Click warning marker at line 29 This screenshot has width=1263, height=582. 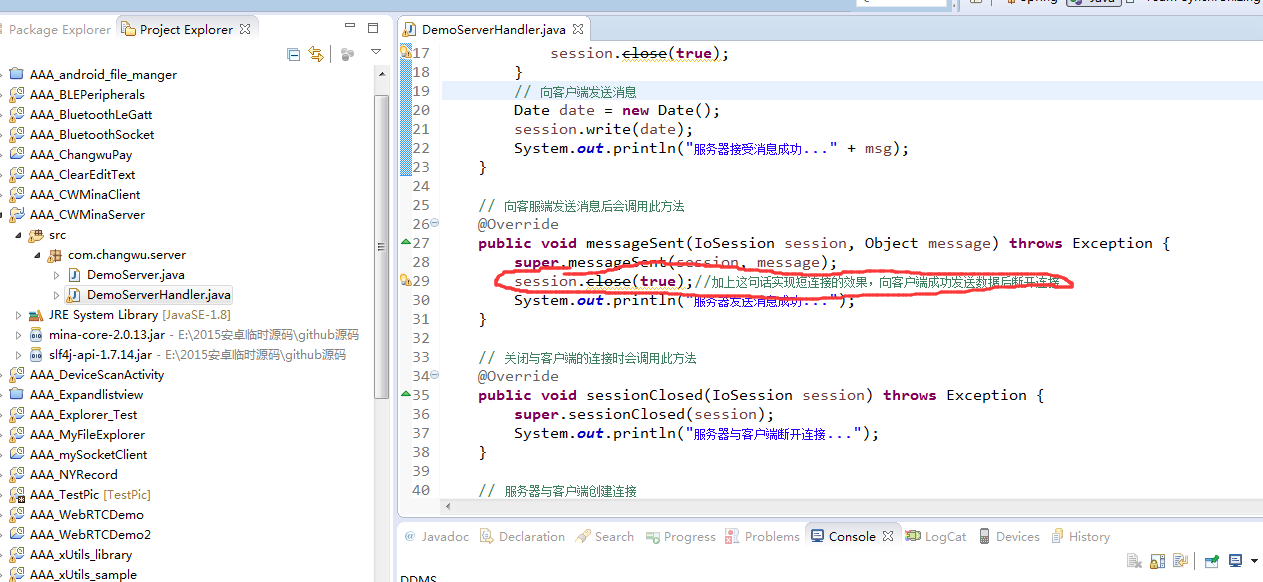pyautogui.click(x=405, y=281)
